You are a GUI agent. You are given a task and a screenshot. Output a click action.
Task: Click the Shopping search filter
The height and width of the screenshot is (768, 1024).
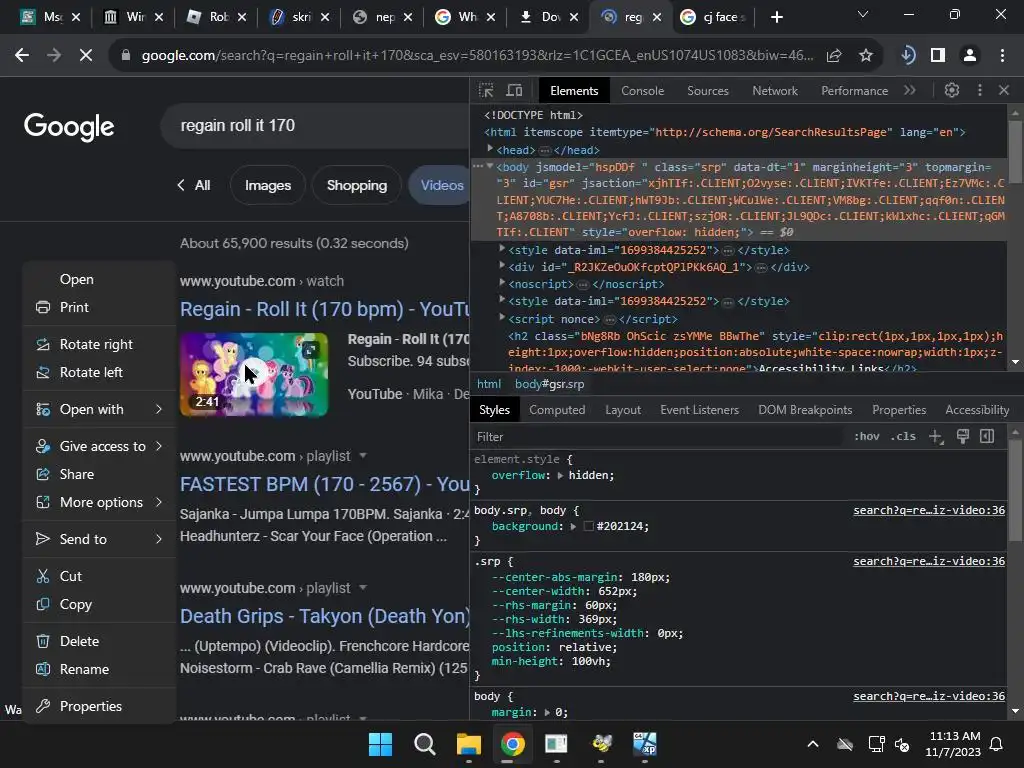[357, 185]
